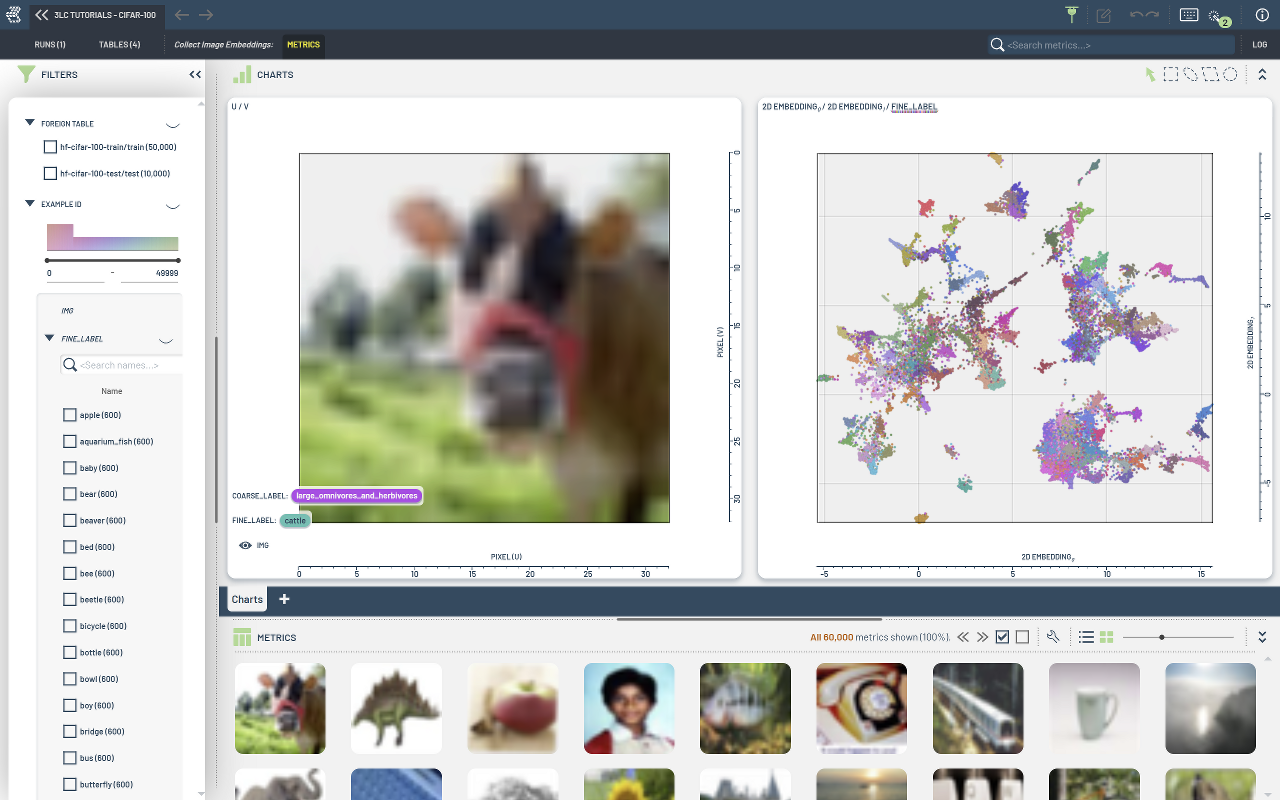Open the wrench settings in Metrics panel
This screenshot has height=800, width=1280.
point(1052,637)
